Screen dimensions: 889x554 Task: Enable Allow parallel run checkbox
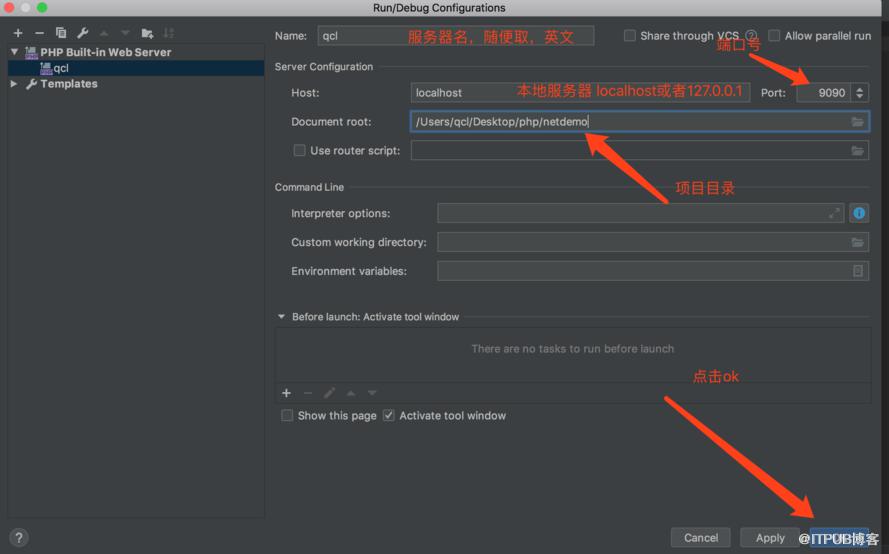tap(774, 36)
